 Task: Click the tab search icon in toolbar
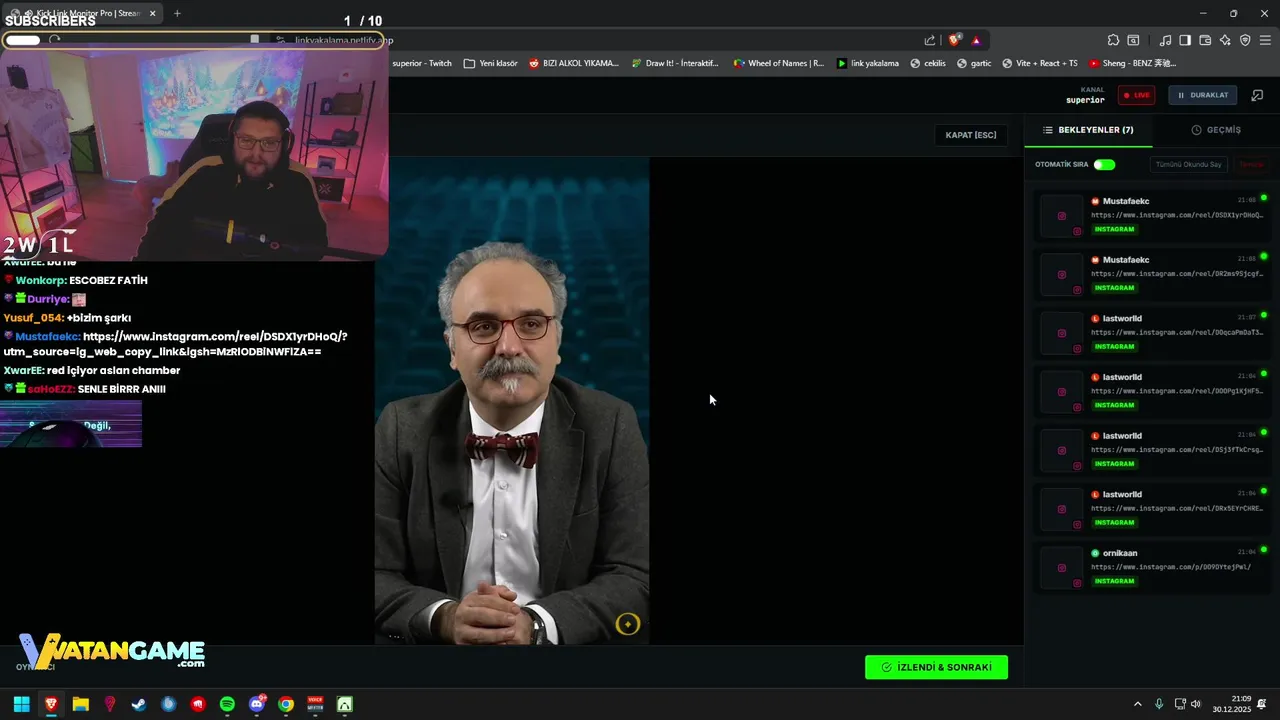coord(1133,40)
